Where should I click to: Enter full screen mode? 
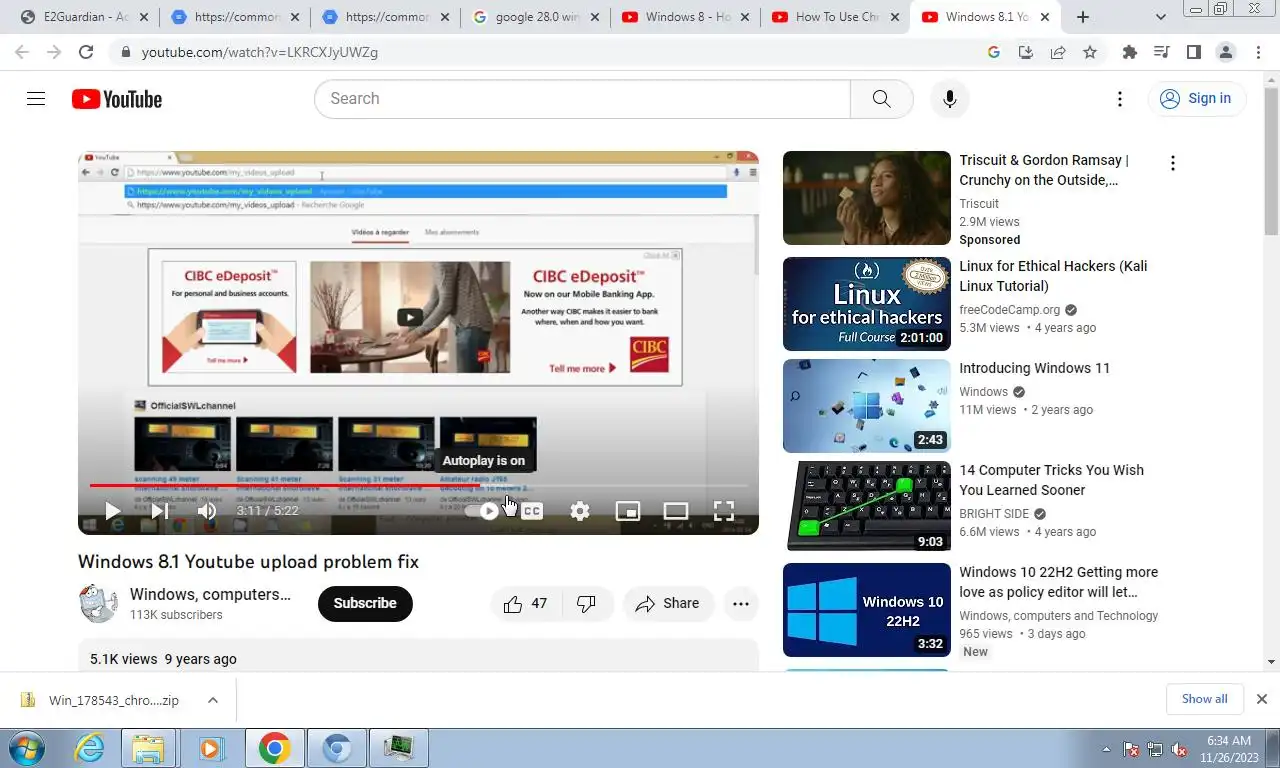(724, 511)
